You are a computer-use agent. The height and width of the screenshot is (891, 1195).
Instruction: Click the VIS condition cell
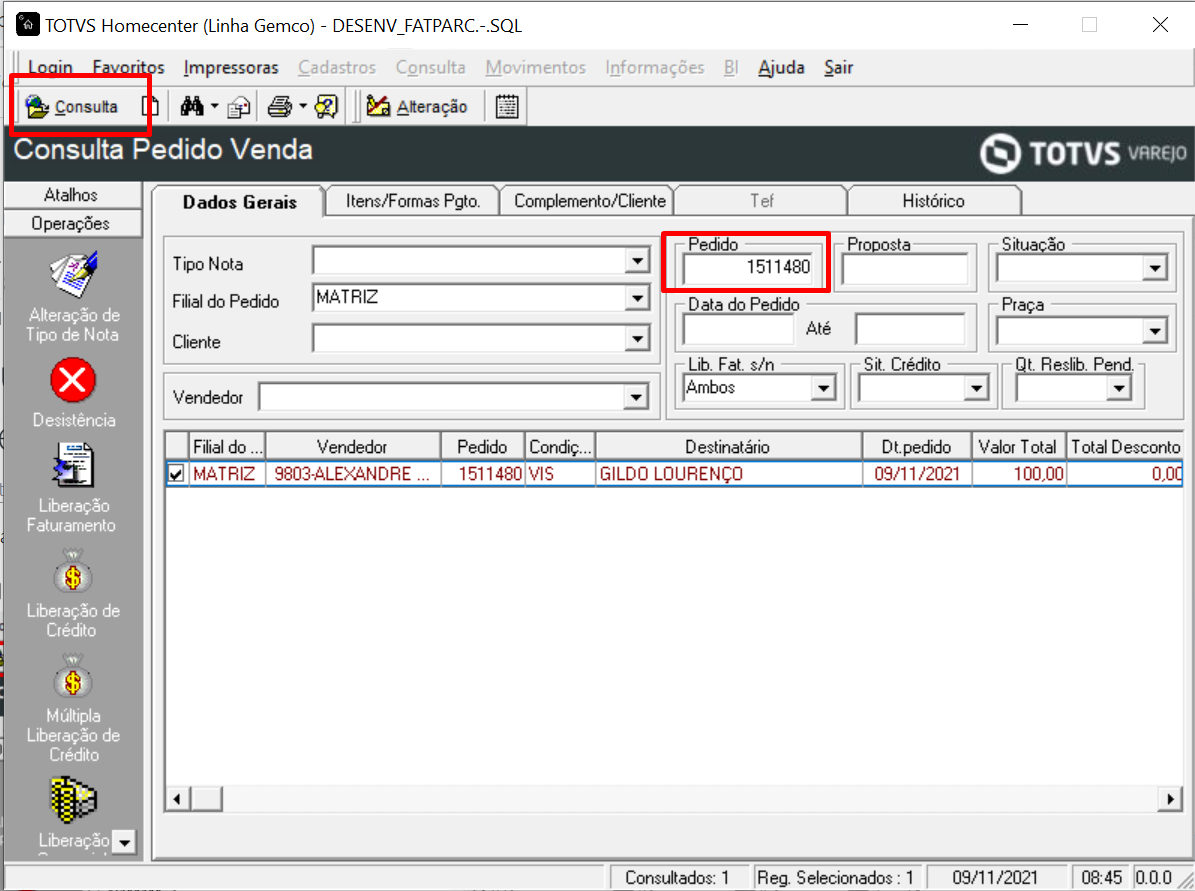point(560,474)
